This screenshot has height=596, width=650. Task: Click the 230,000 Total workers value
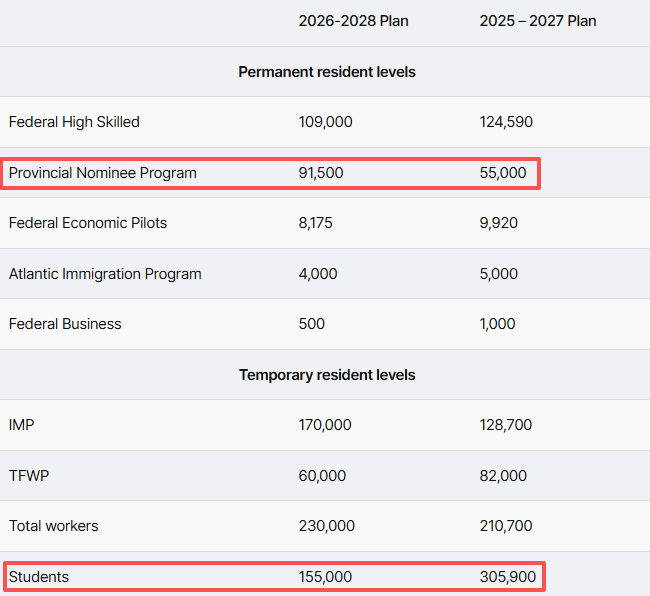[x=326, y=526]
